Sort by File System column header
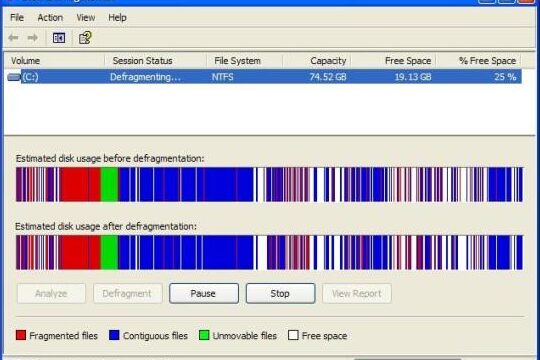Viewport: 540px width, 360px height. pyautogui.click(x=245, y=61)
